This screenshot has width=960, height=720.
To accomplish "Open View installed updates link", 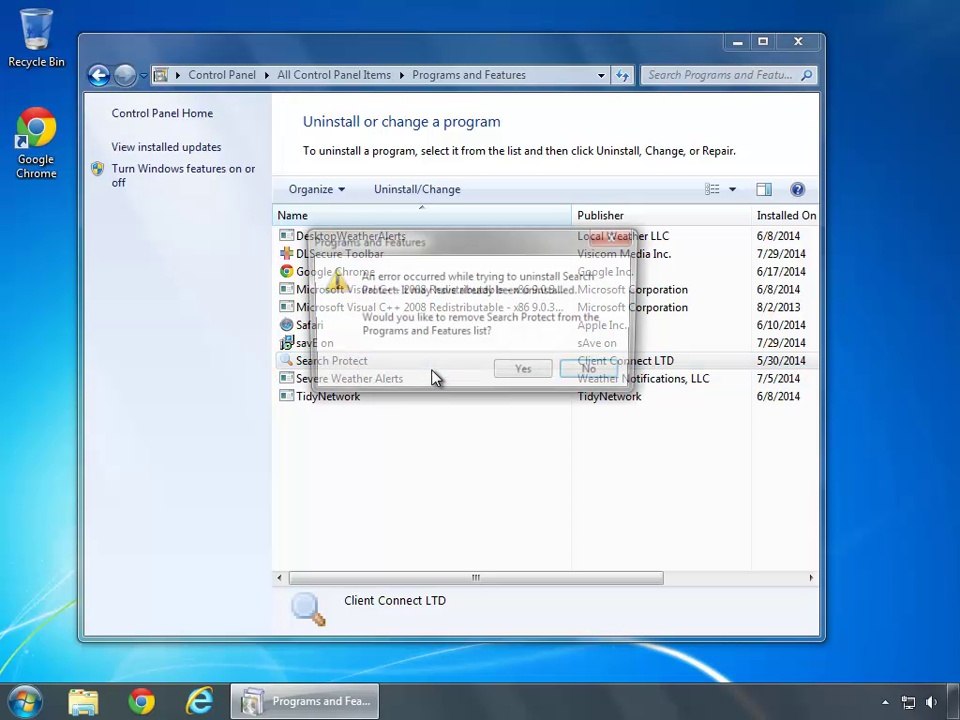I will (166, 147).
